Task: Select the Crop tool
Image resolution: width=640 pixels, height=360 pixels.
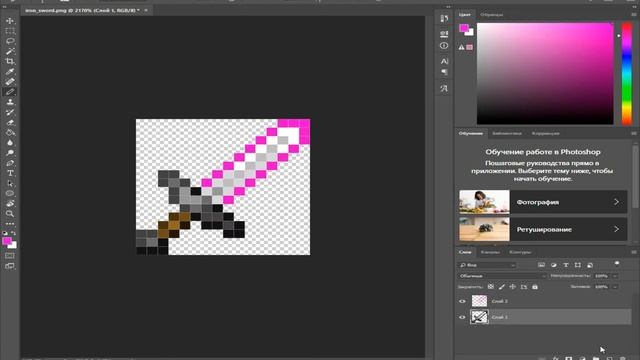Action: pos(10,62)
